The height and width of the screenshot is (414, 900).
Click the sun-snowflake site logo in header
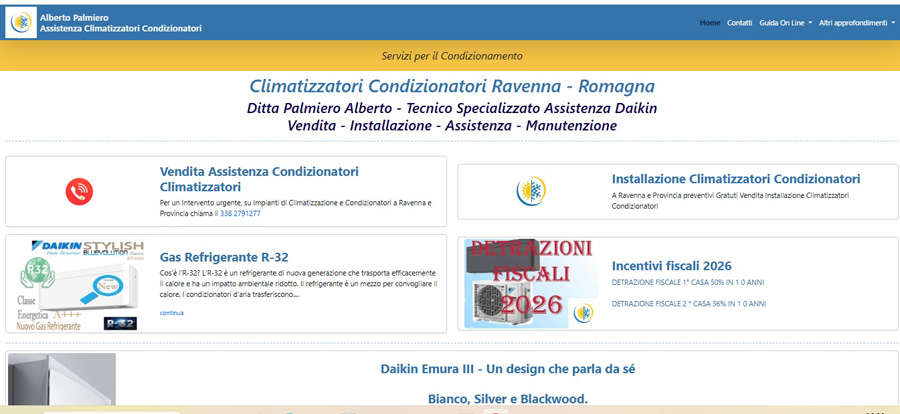coord(21,22)
